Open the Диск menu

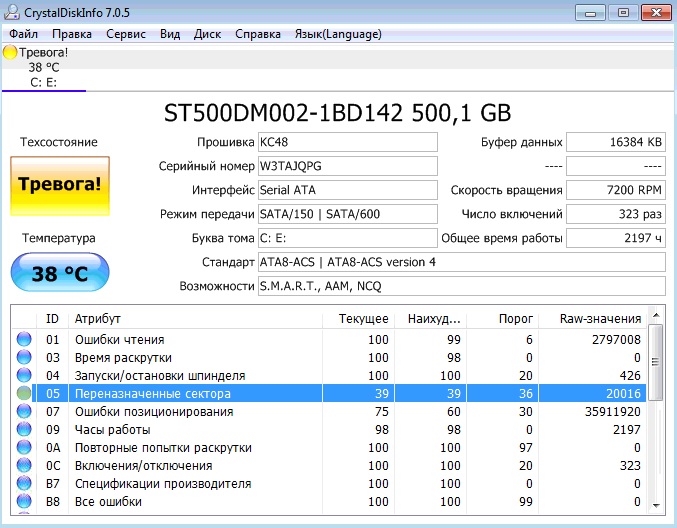pyautogui.click(x=207, y=34)
